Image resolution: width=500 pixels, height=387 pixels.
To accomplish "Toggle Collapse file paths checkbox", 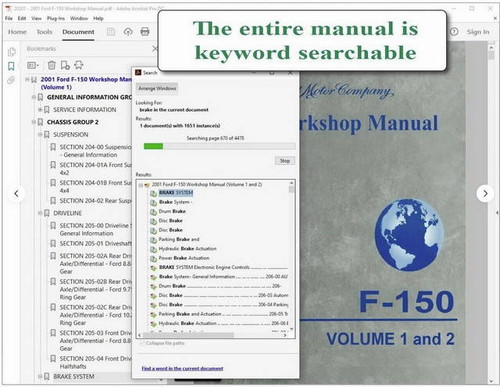I will (x=142, y=343).
